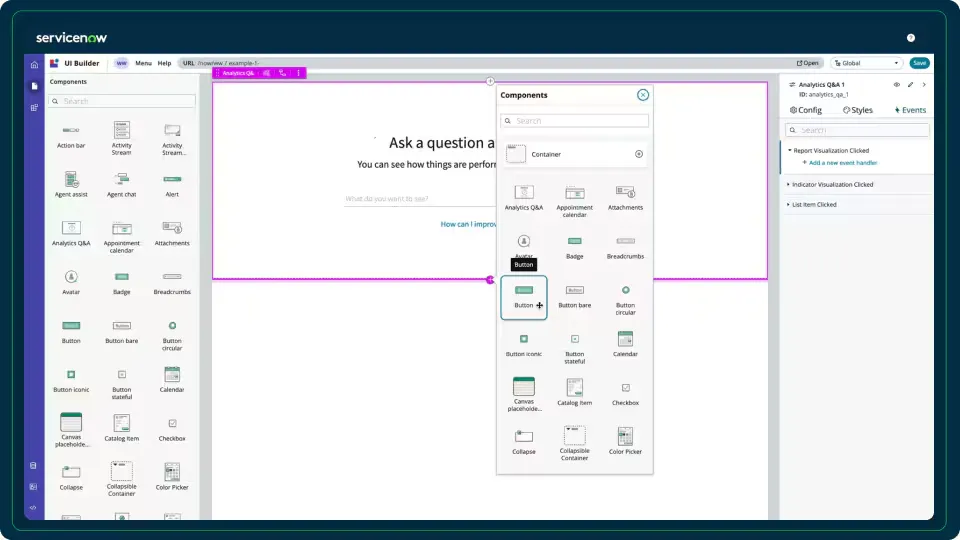Click the ww avatar badge in header
960x540 pixels.
point(121,63)
